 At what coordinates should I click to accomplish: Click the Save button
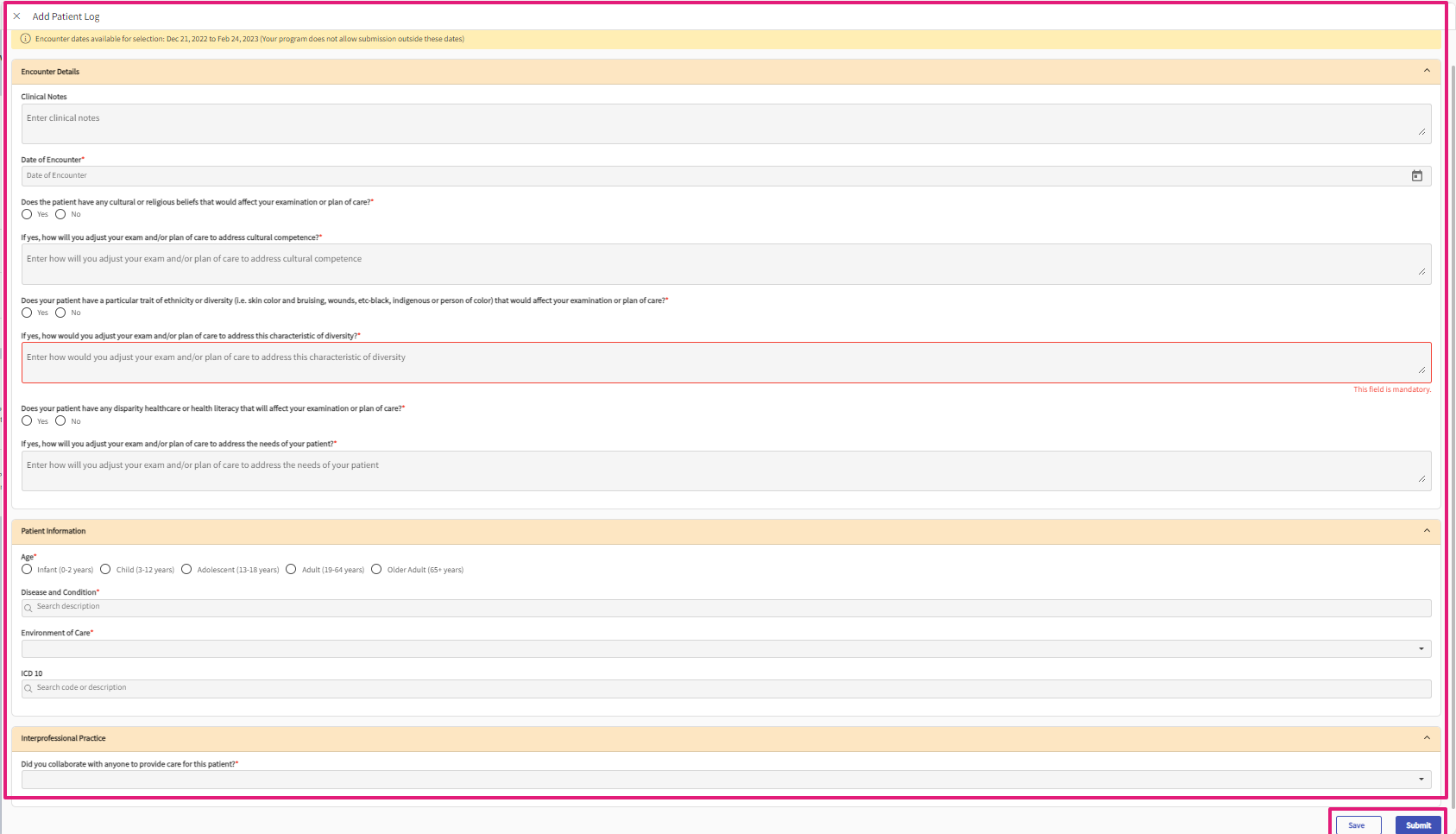(x=1358, y=825)
